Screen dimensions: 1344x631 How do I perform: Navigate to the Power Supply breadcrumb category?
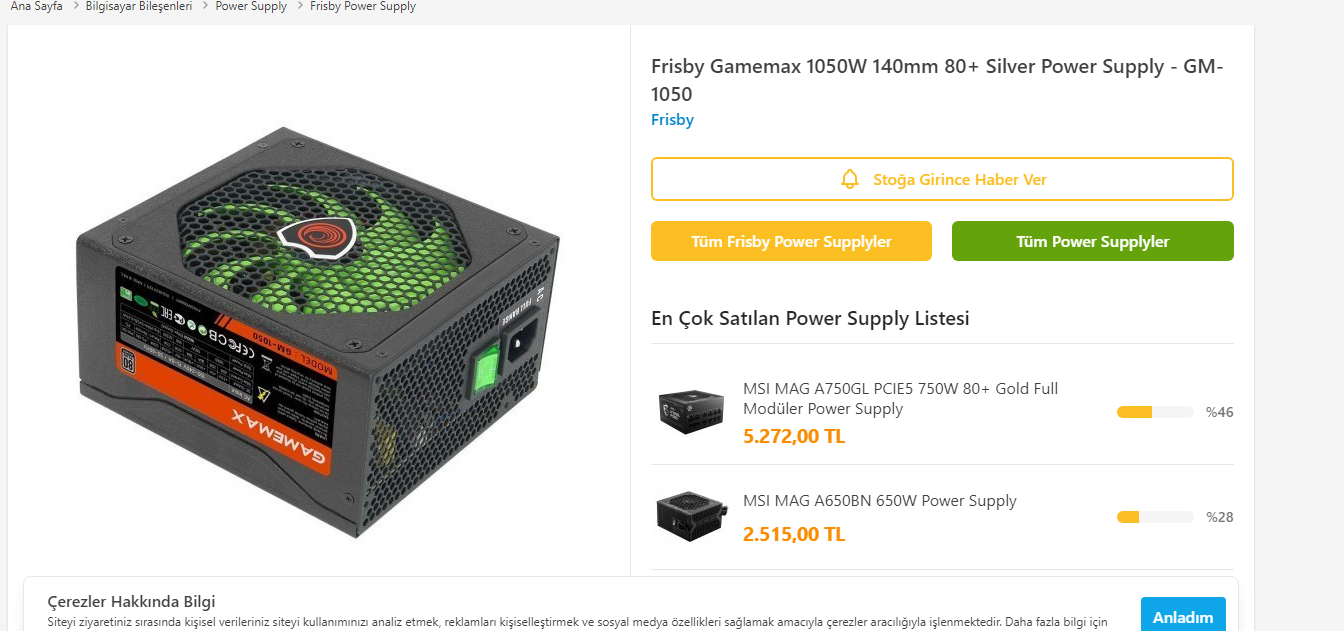pos(251,6)
